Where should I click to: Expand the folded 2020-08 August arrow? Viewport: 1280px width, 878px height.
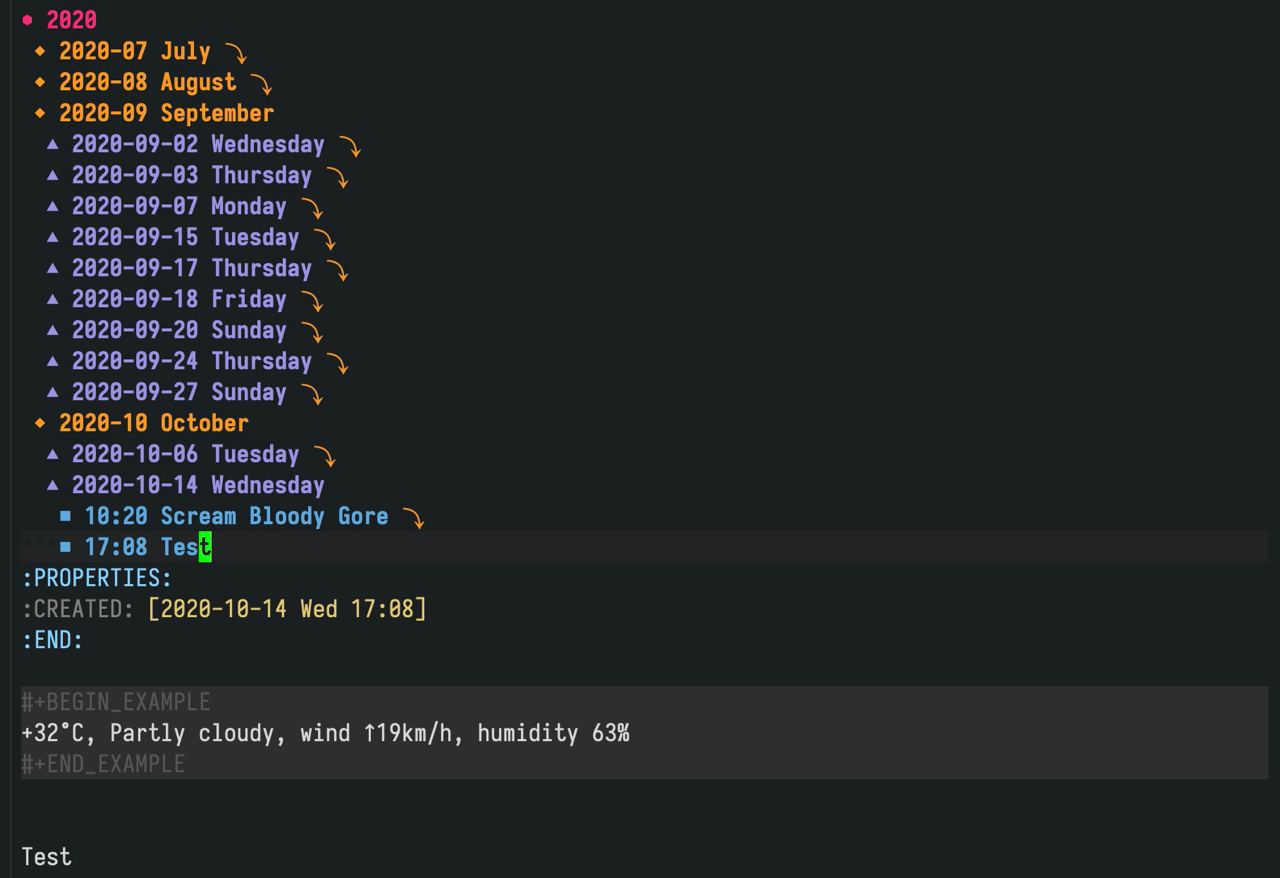click(x=261, y=84)
